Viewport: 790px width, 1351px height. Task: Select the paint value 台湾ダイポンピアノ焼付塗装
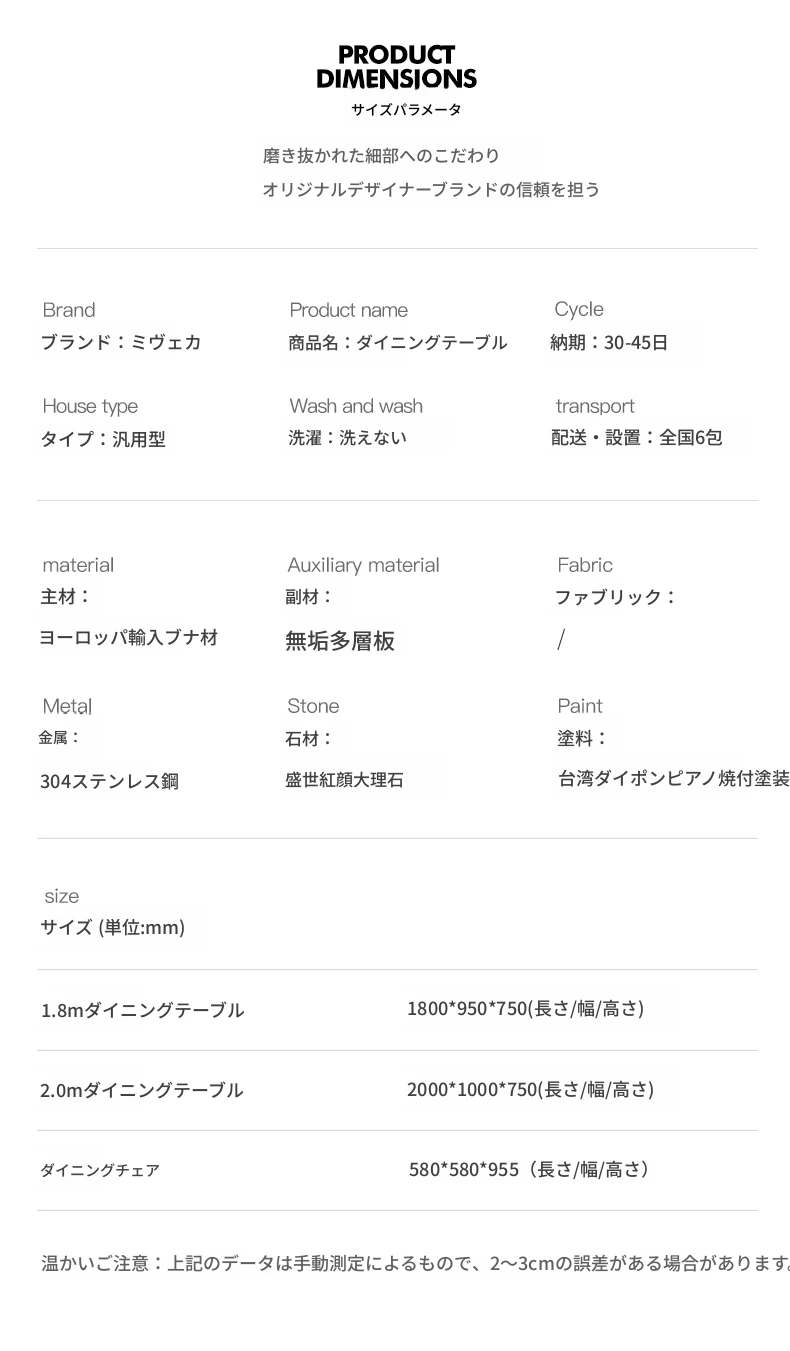pyautogui.click(x=673, y=778)
